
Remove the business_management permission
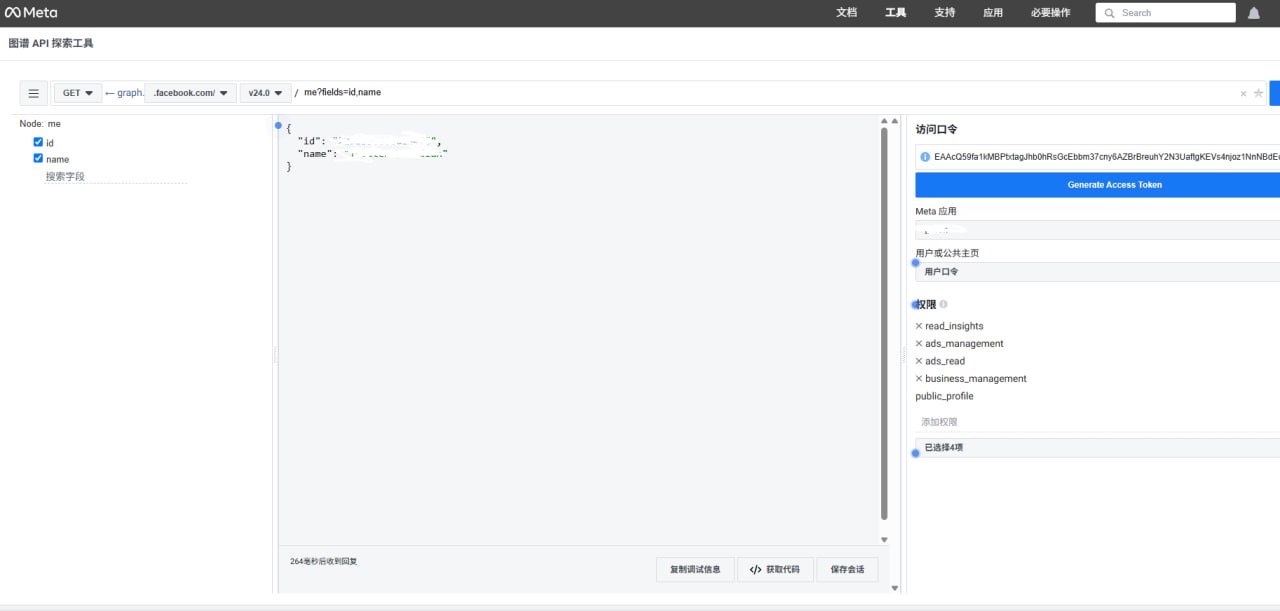pyautogui.click(x=919, y=379)
